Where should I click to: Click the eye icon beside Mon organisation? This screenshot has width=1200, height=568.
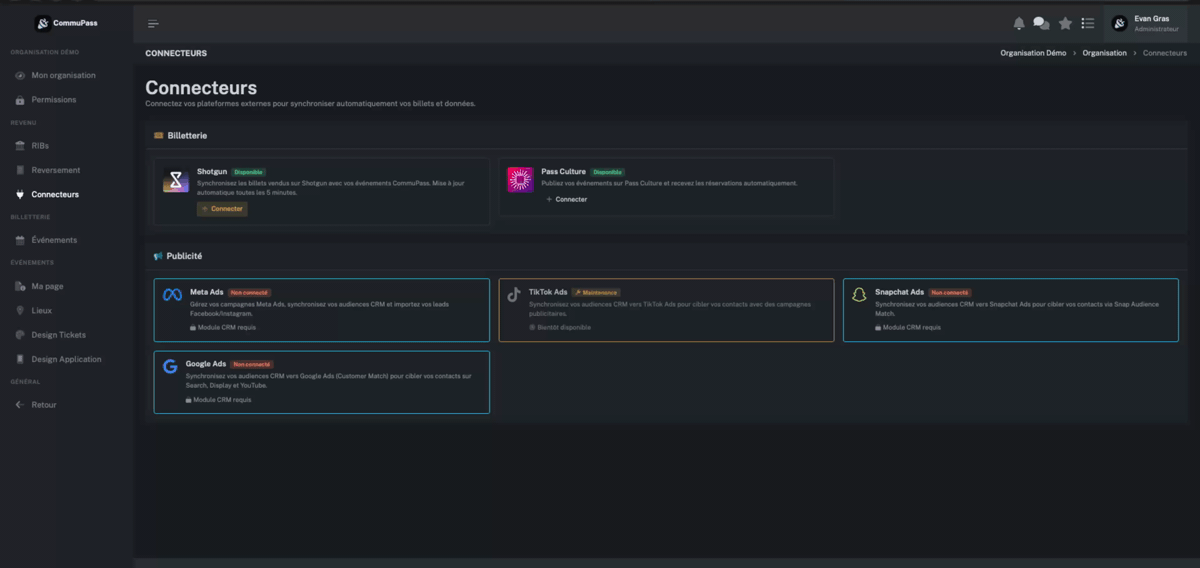pos(20,75)
